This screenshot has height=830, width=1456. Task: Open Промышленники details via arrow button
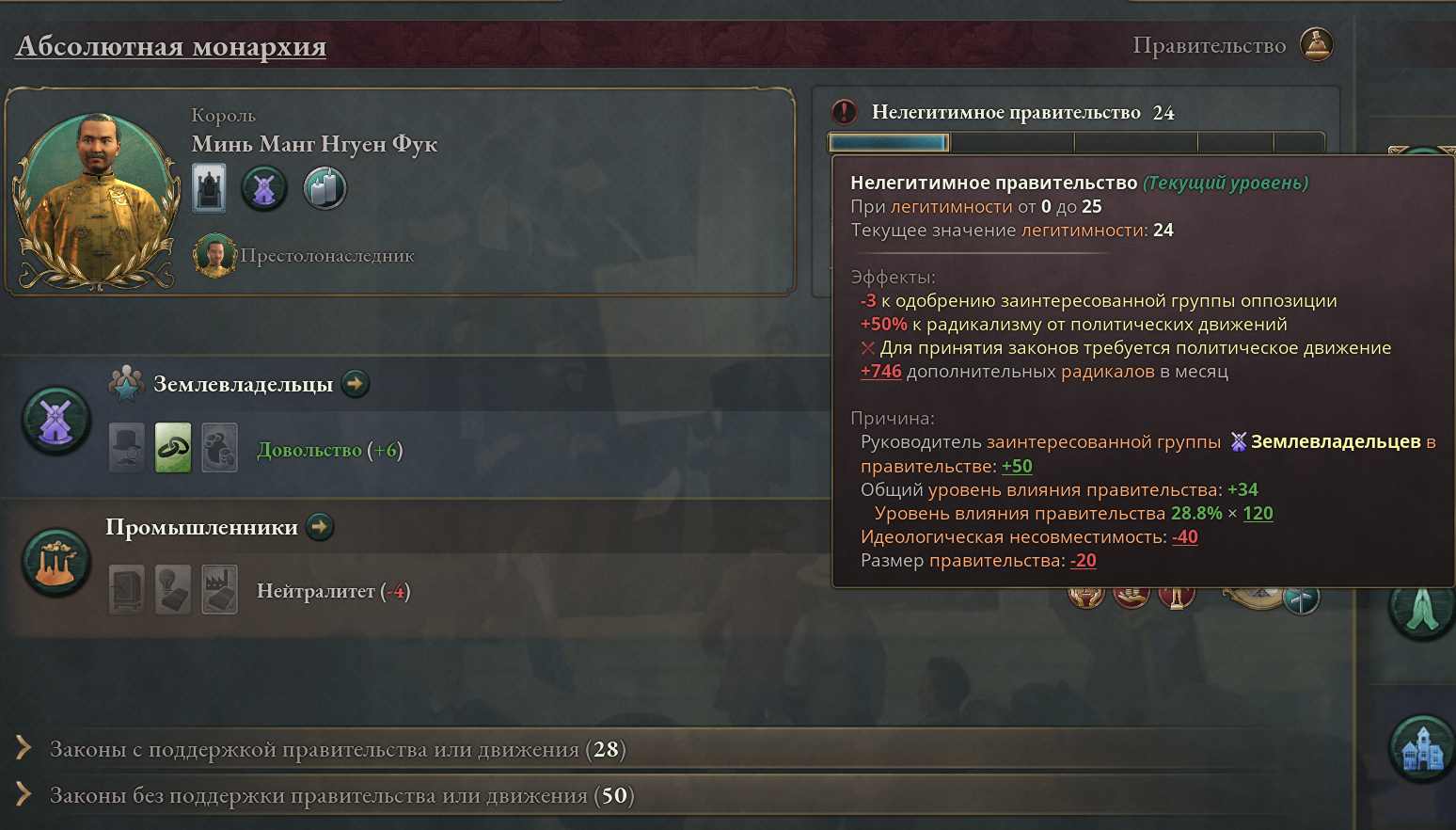(321, 526)
